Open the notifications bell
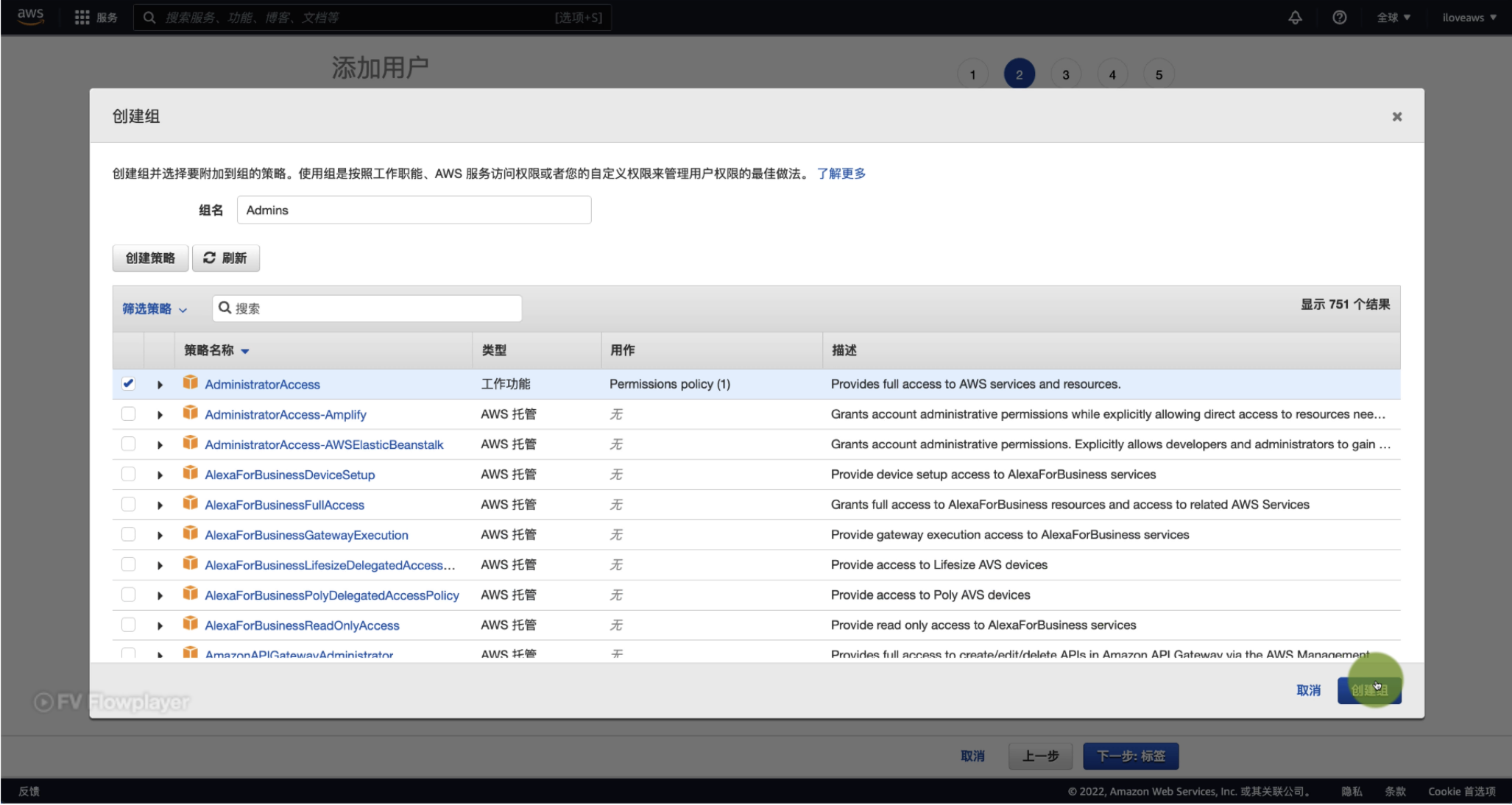This screenshot has width=1512, height=805. [1295, 17]
